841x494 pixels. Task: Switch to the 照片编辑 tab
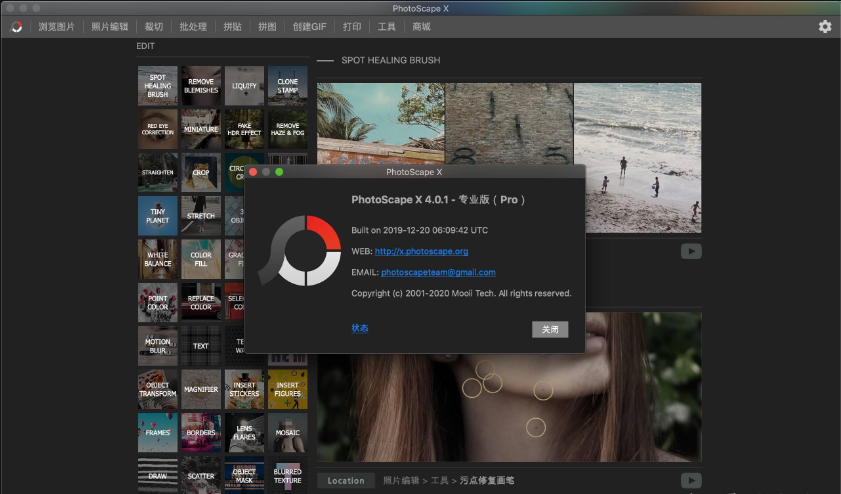tap(109, 27)
